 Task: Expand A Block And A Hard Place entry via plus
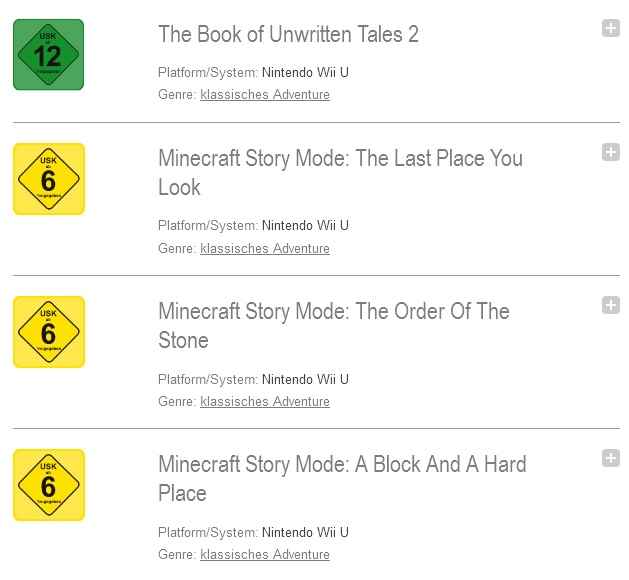(611, 458)
